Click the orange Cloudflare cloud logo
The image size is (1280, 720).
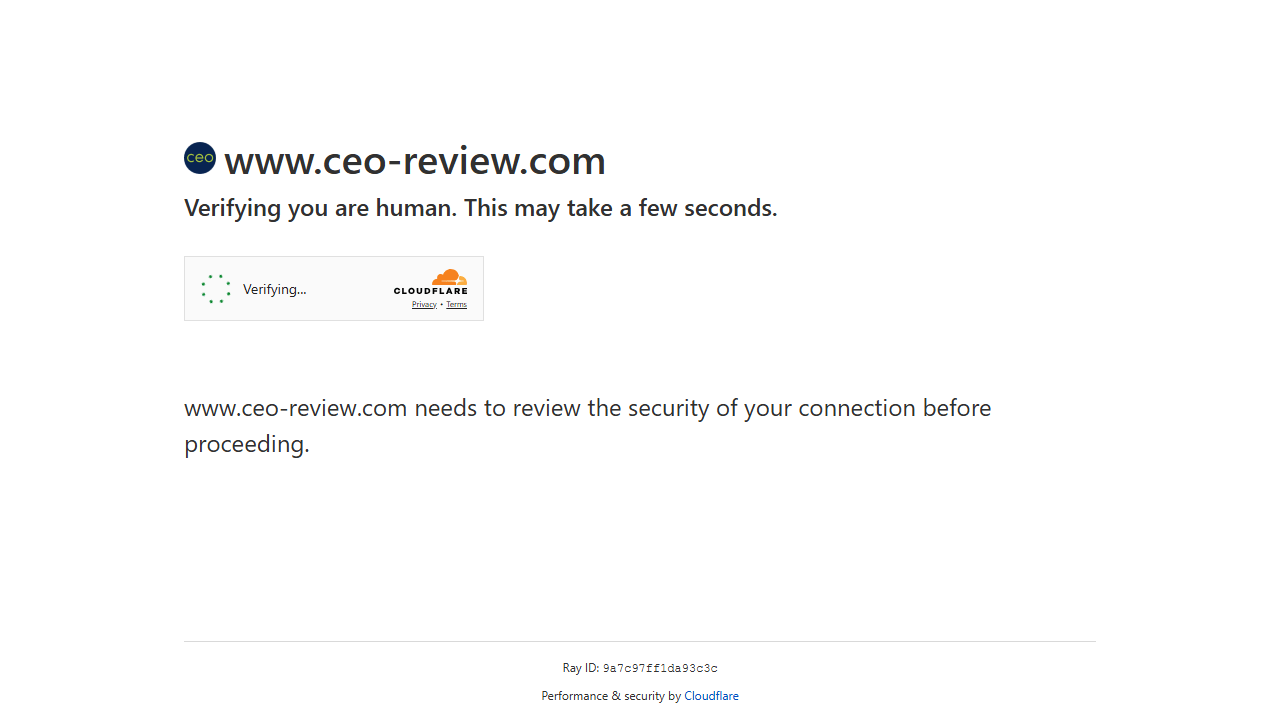click(x=449, y=277)
